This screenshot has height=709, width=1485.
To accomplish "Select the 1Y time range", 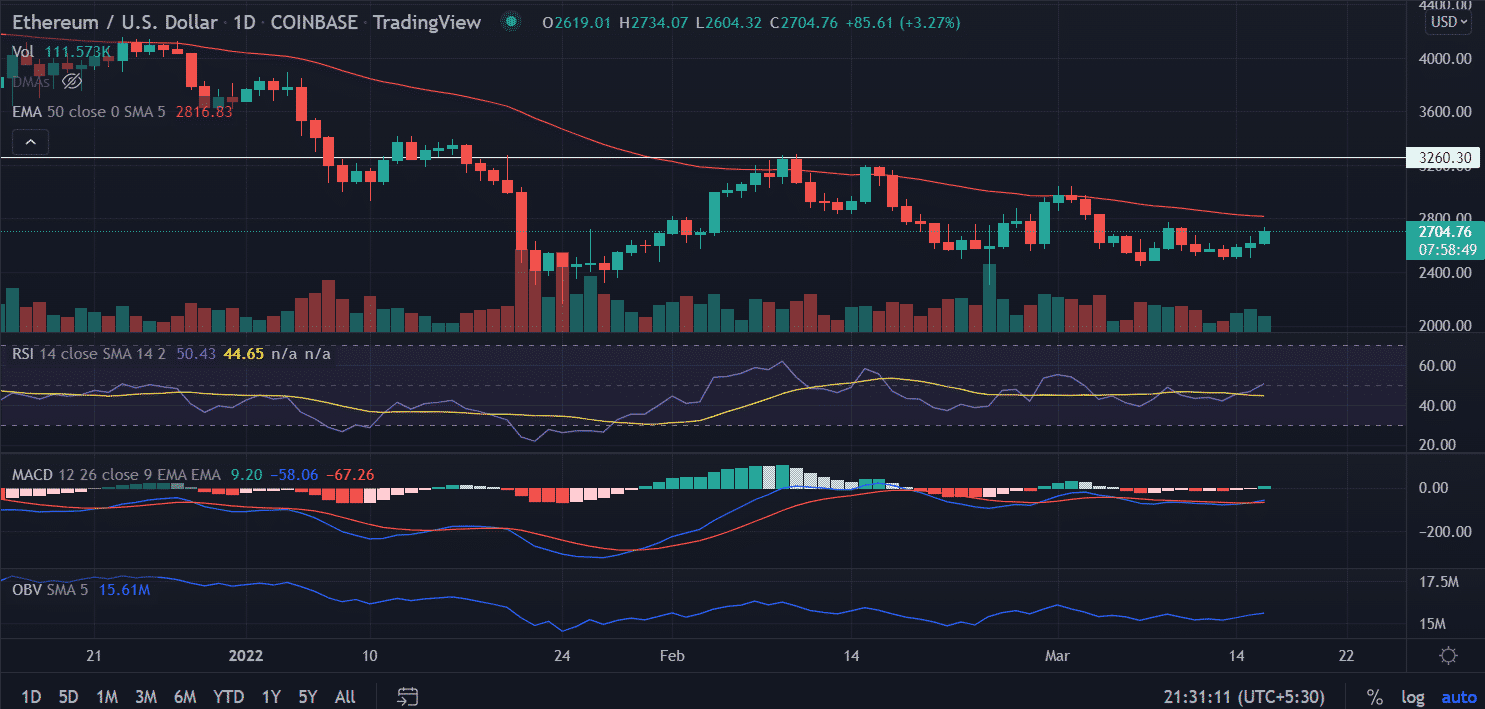I will pyautogui.click(x=270, y=696).
